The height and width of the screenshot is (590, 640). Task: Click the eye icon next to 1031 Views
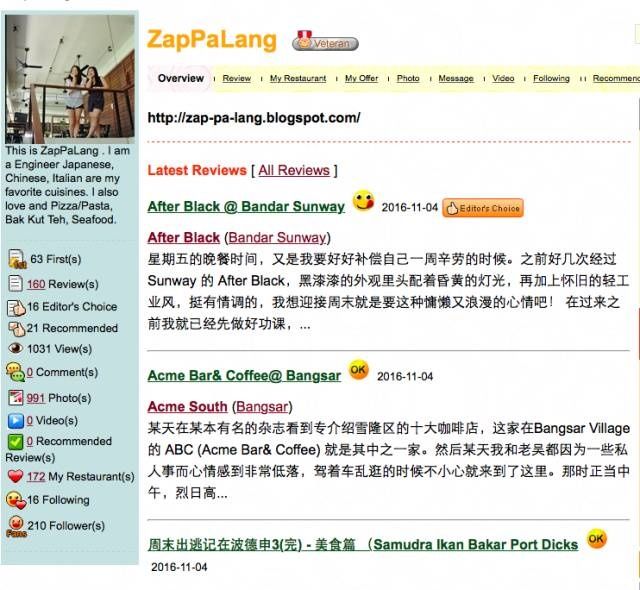pos(16,348)
